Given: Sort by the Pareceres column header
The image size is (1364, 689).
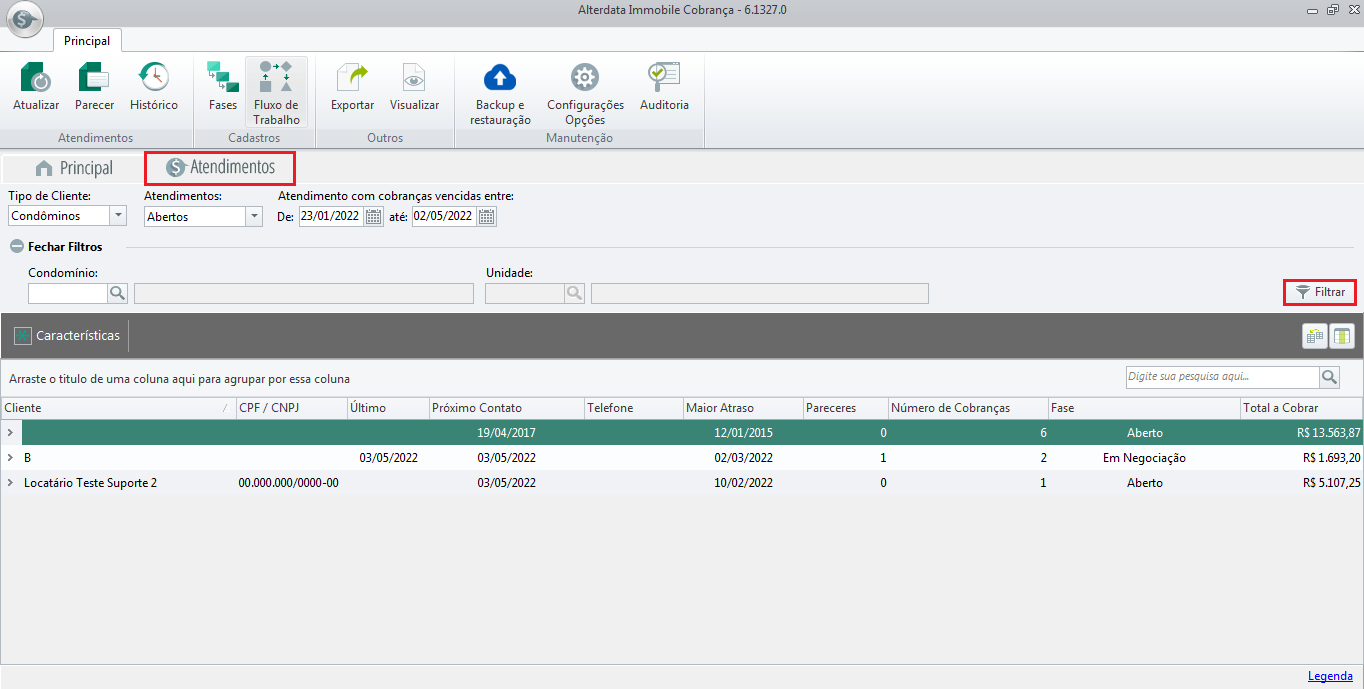Looking at the screenshot, I should [x=845, y=408].
